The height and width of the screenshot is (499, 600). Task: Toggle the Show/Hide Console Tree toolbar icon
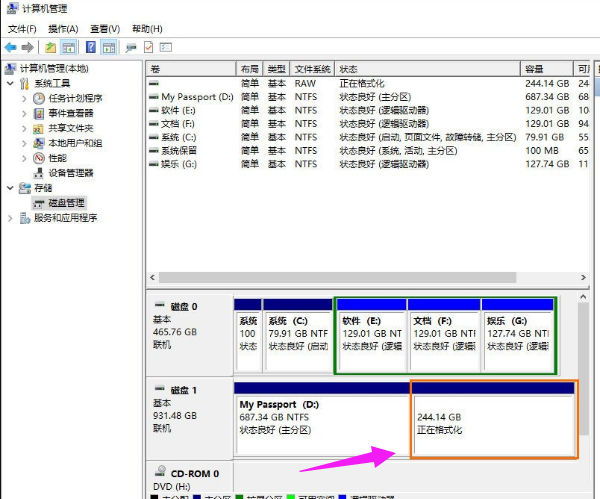point(70,47)
